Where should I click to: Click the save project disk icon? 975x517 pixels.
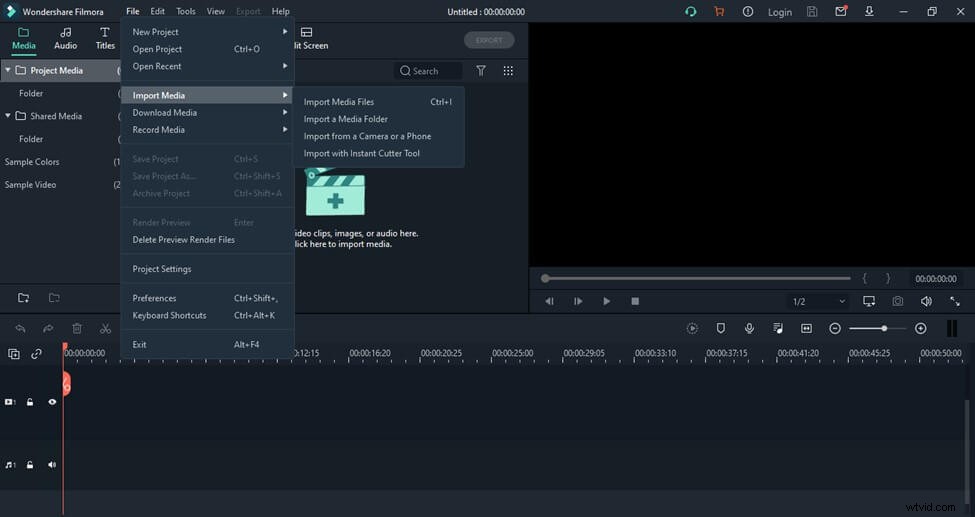click(x=811, y=12)
